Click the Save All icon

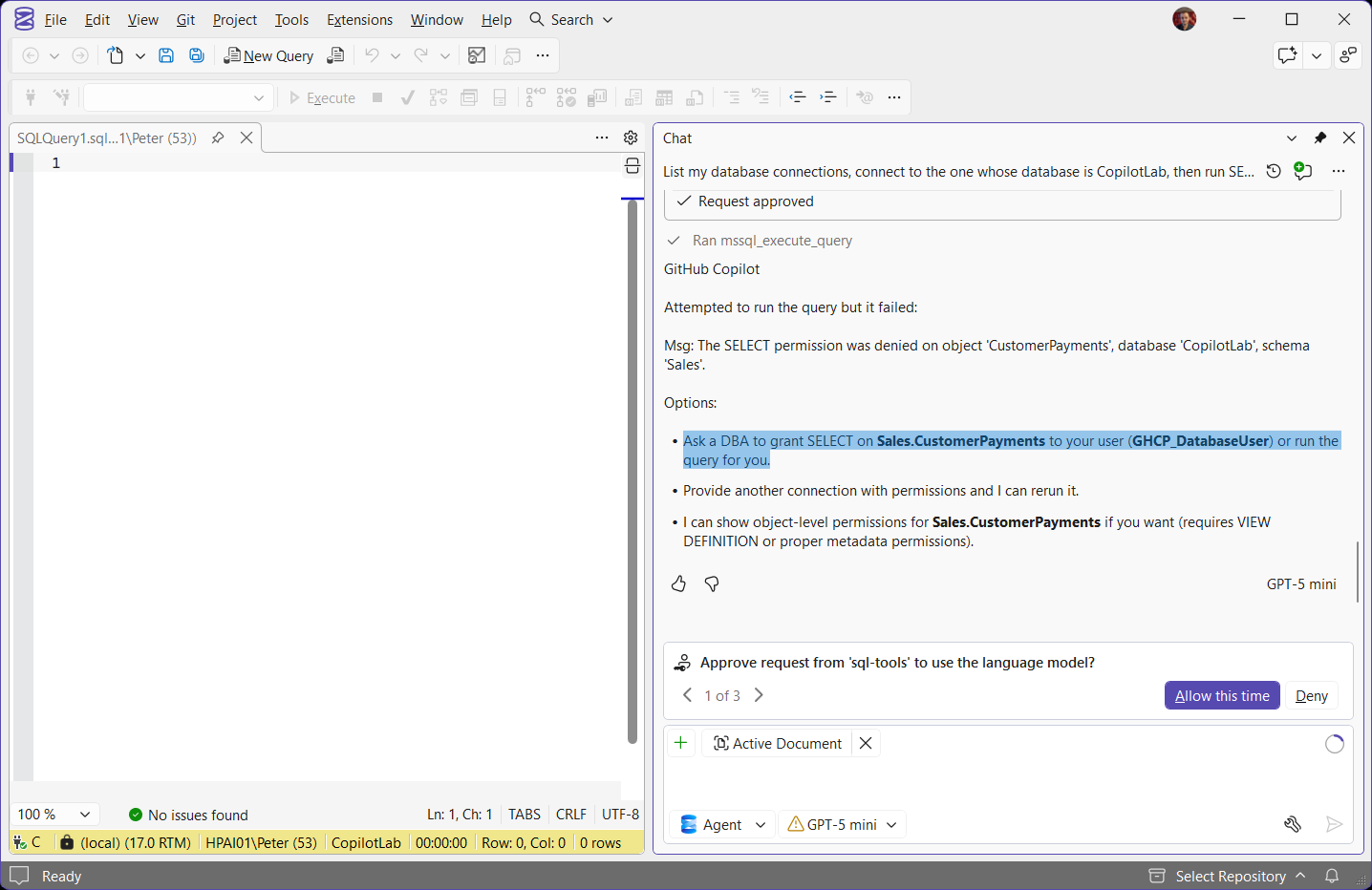(x=197, y=55)
